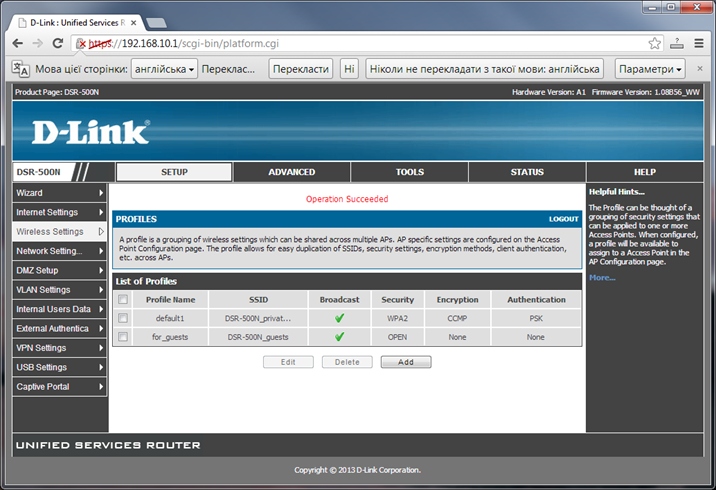Screen dimensions: 716x490
Task: Click the browser back arrow
Action: click(x=16, y=43)
